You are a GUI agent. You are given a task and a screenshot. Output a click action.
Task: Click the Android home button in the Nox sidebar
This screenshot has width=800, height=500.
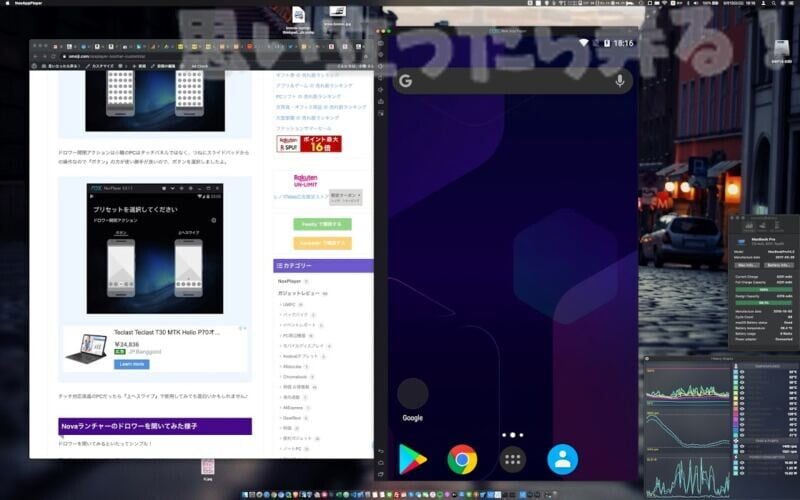[381, 463]
